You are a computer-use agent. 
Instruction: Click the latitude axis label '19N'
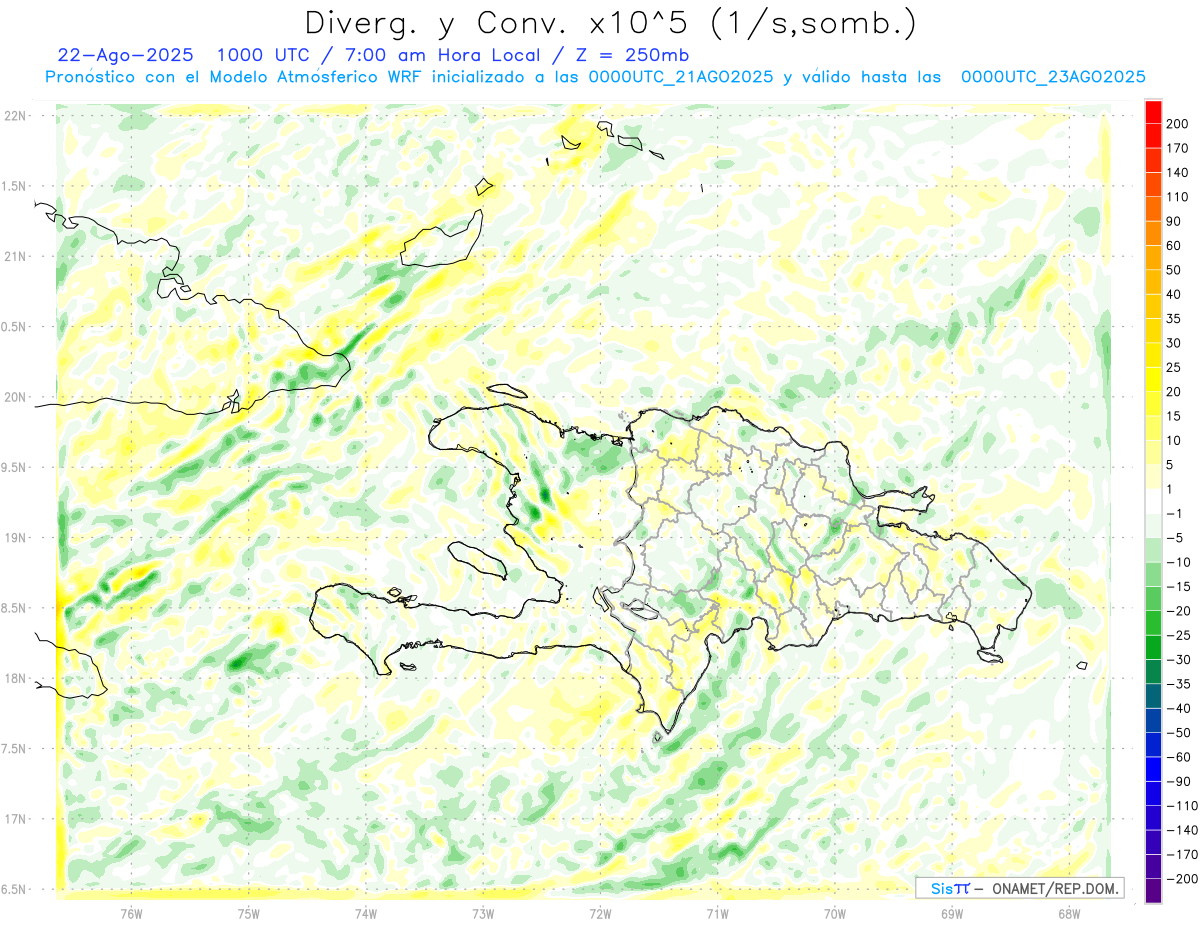coord(16,538)
